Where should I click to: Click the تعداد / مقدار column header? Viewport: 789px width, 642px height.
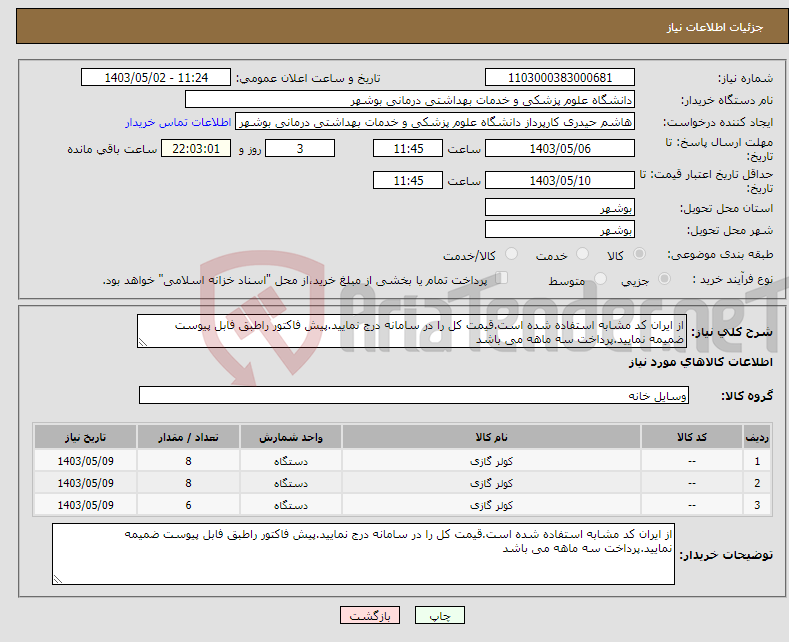[x=188, y=437]
